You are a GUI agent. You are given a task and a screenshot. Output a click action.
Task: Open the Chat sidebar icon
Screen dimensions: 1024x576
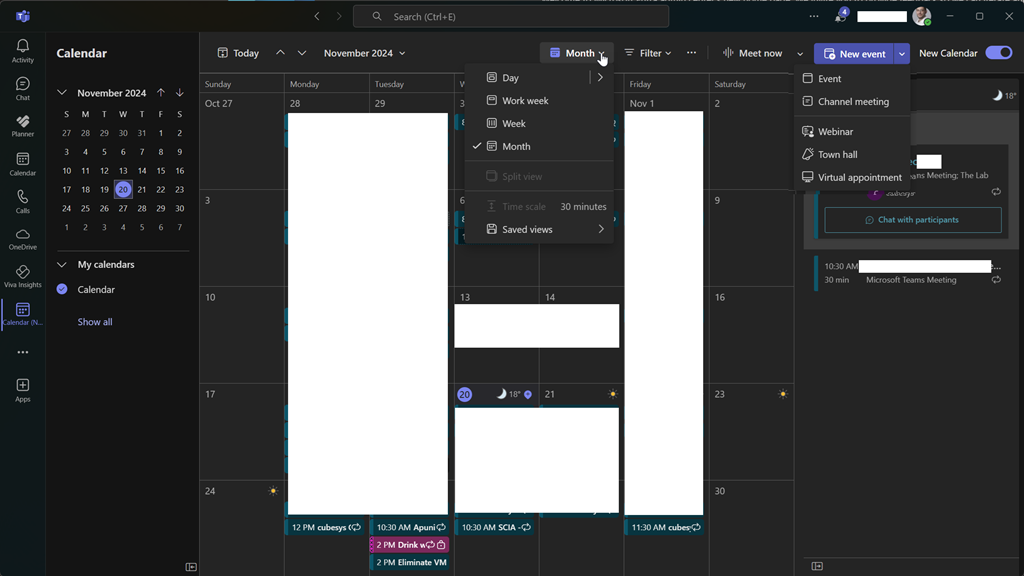click(22, 89)
